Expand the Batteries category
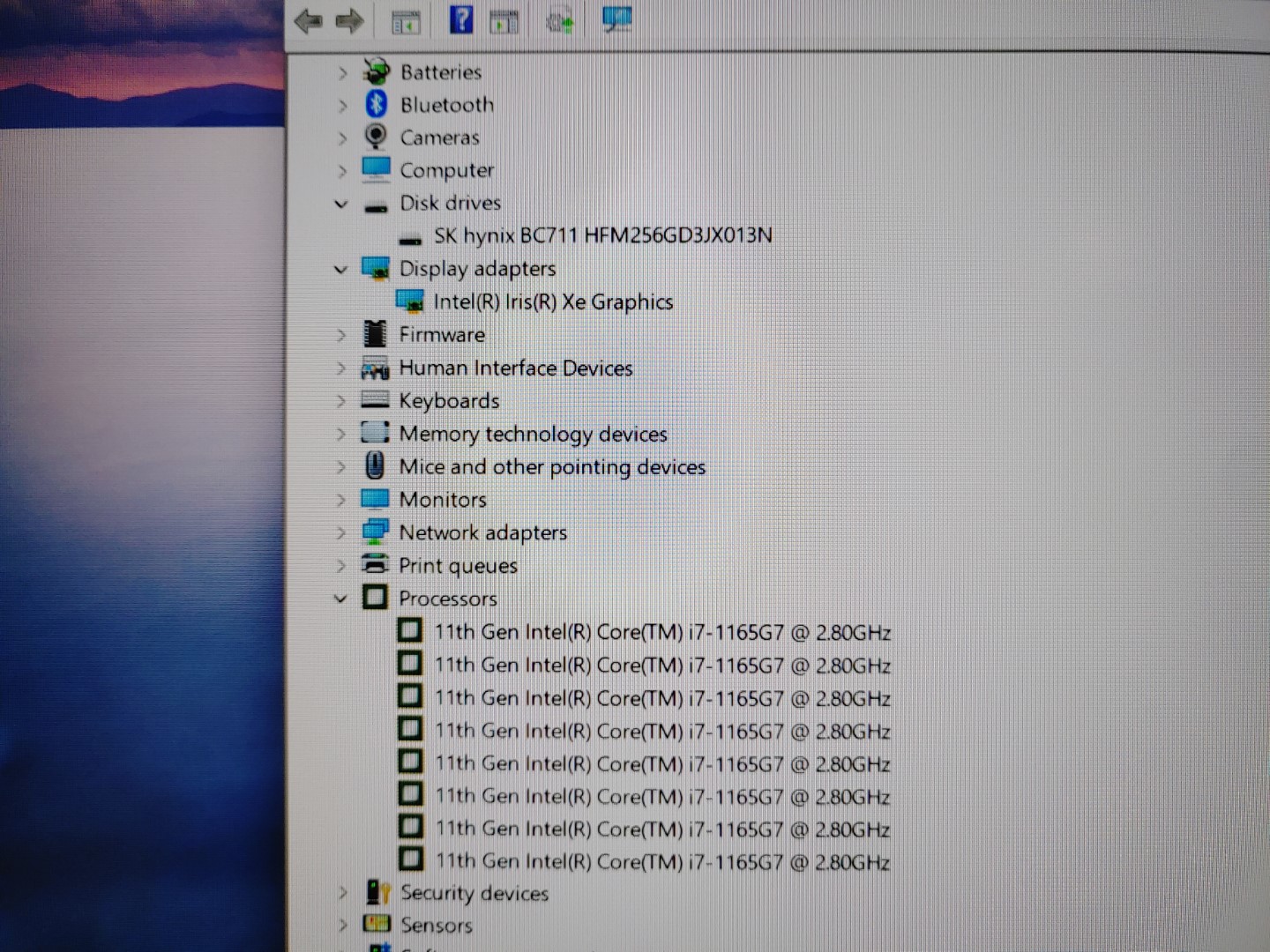This screenshot has width=1270, height=952. 342,73
